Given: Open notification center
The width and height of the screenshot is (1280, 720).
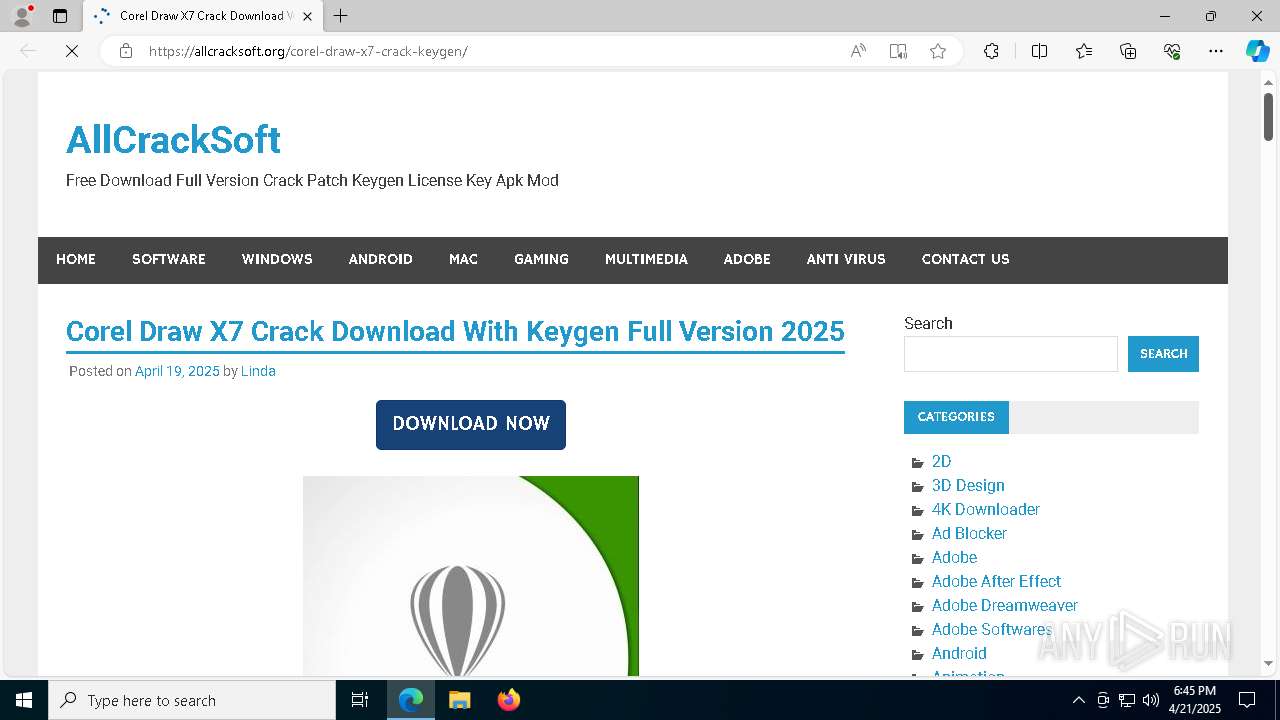Looking at the screenshot, I should [x=1247, y=700].
